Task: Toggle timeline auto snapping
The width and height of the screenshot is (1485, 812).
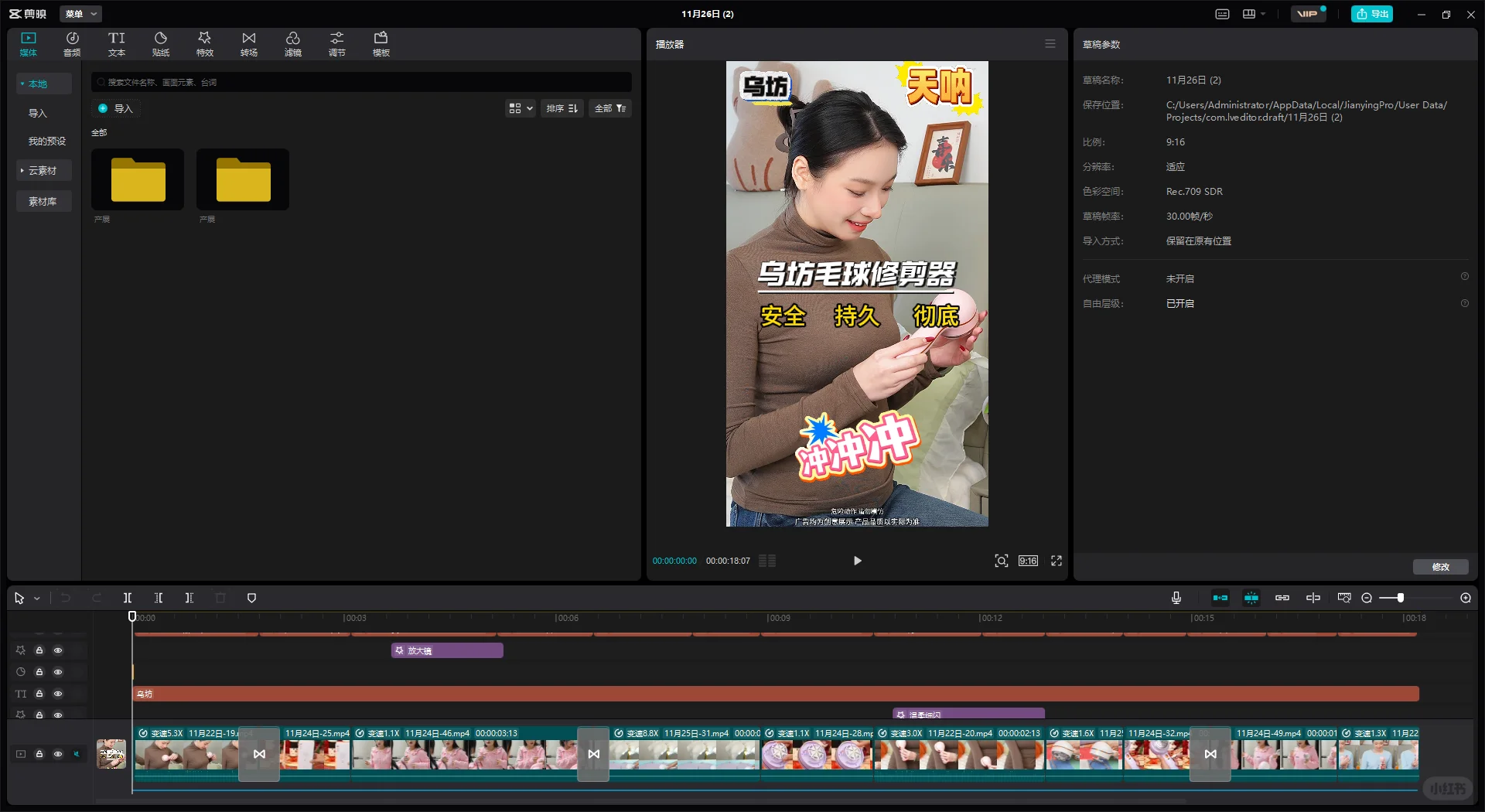Action: (1251, 598)
